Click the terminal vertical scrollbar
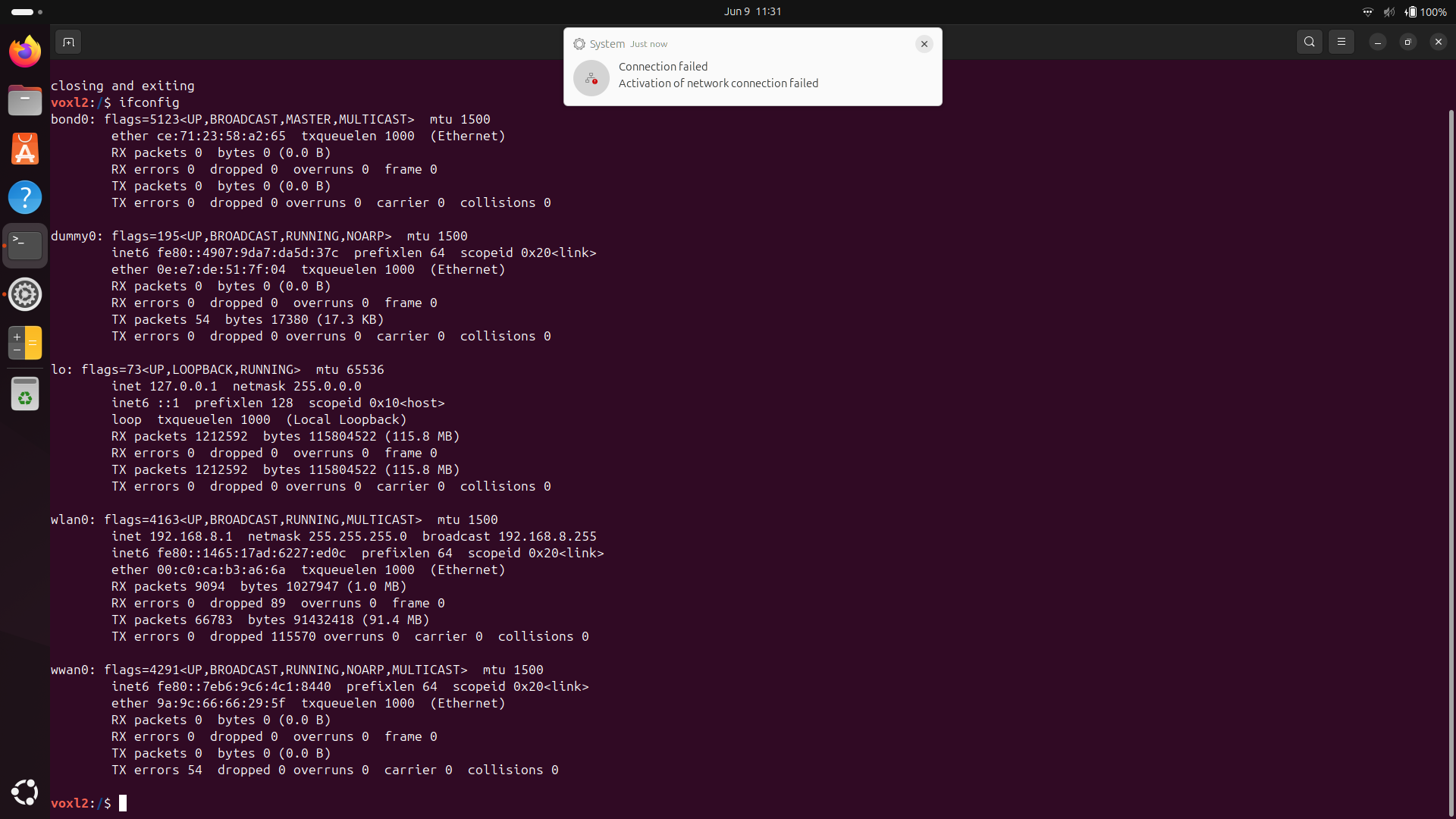Viewport: 1456px width, 819px height. click(1451, 455)
